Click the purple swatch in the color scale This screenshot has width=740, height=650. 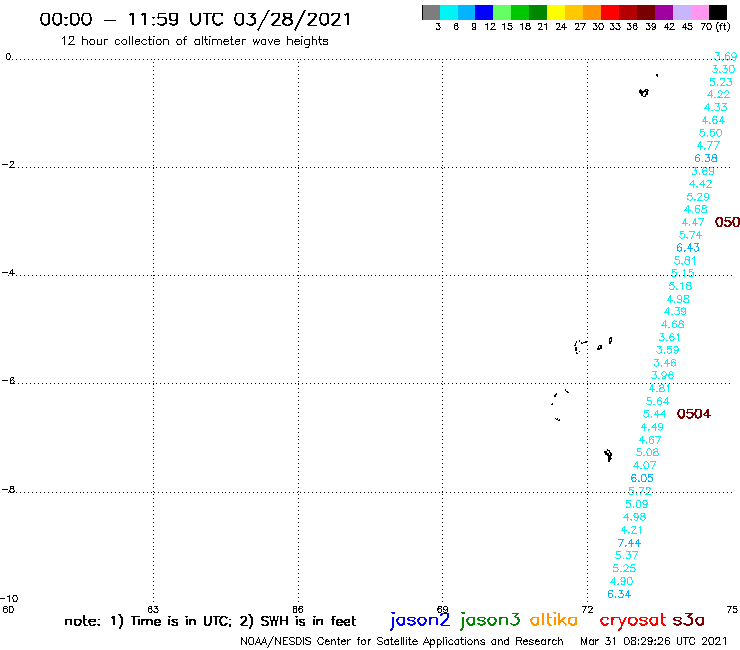[664, 12]
